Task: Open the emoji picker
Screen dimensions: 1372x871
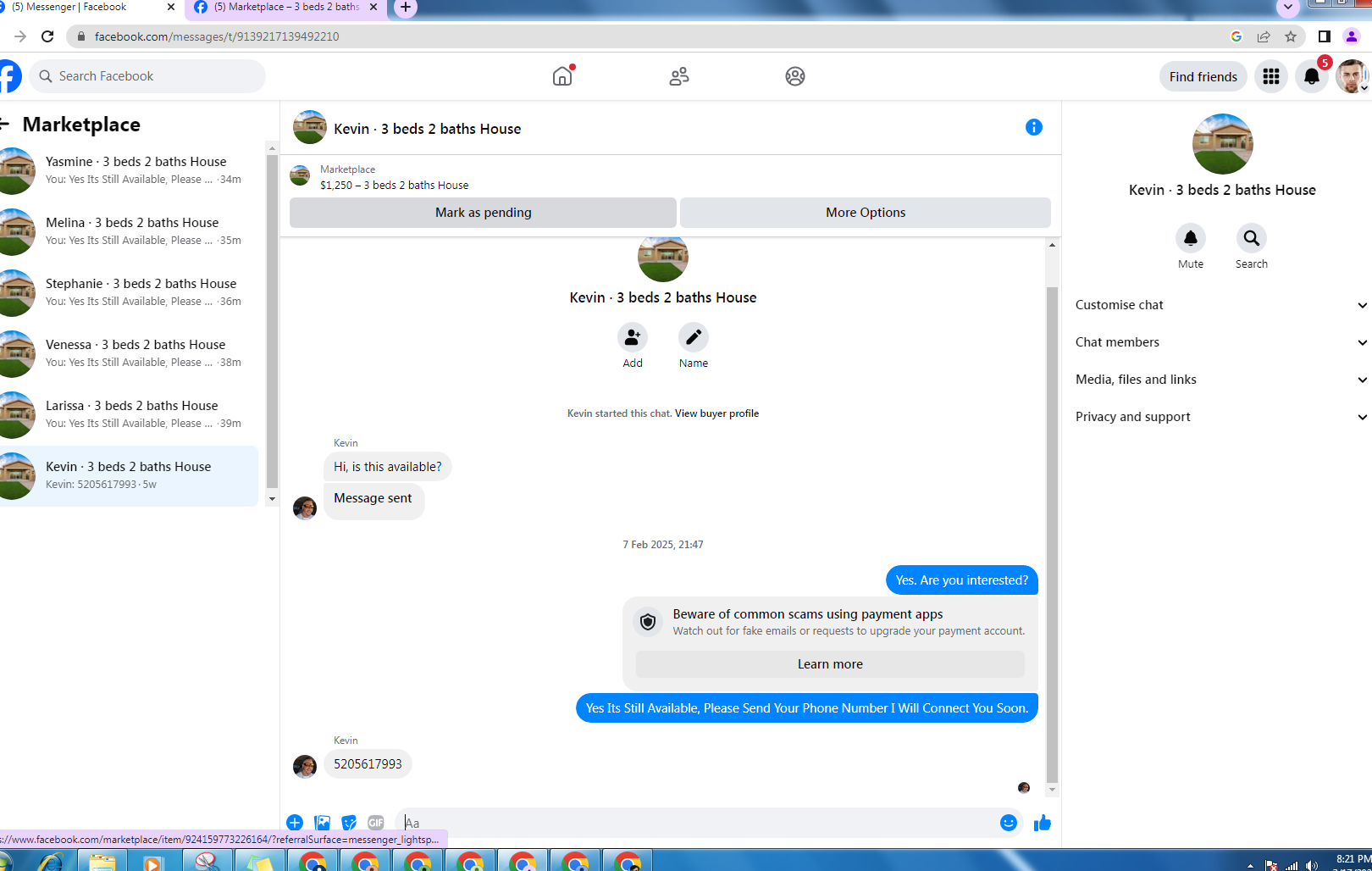Action: 1009,823
